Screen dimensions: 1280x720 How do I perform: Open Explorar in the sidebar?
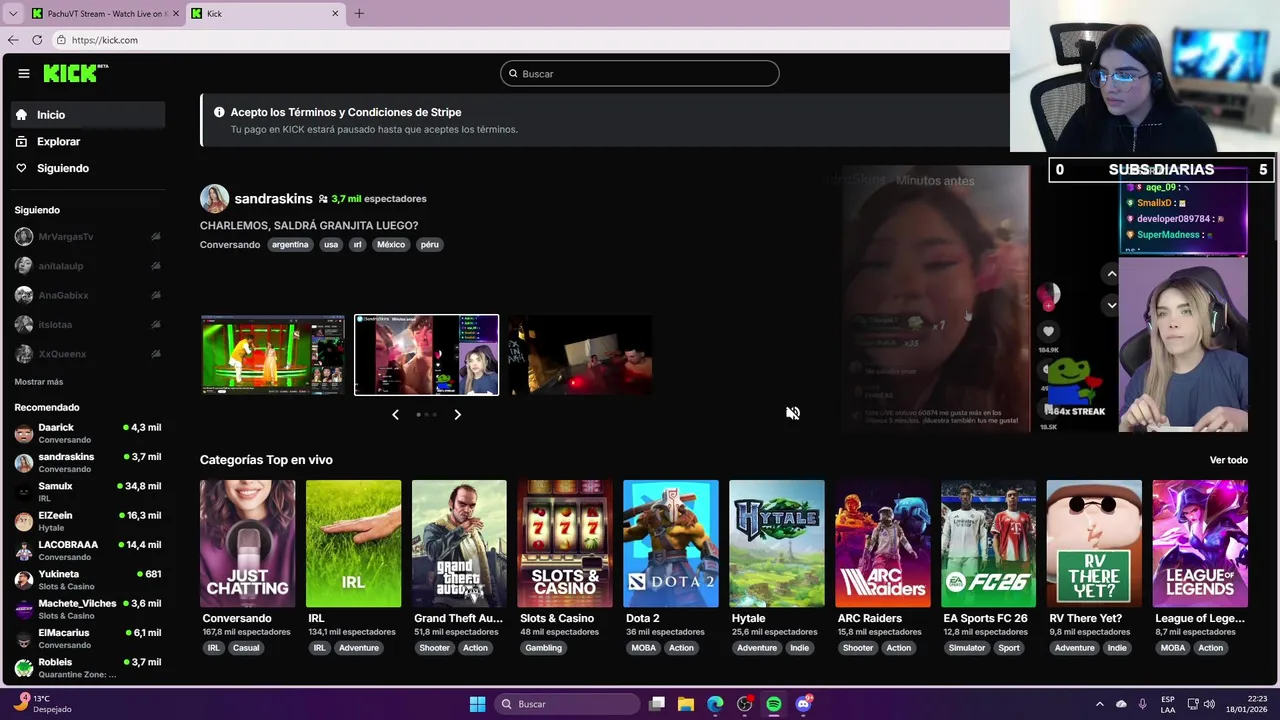tap(88, 142)
